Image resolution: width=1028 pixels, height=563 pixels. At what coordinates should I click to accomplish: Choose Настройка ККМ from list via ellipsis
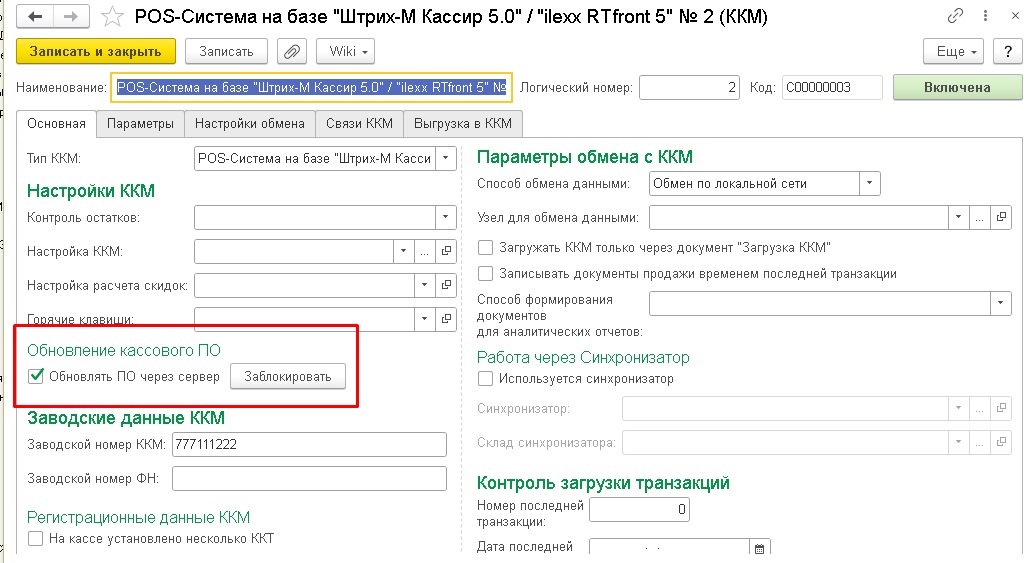pyautogui.click(x=425, y=251)
